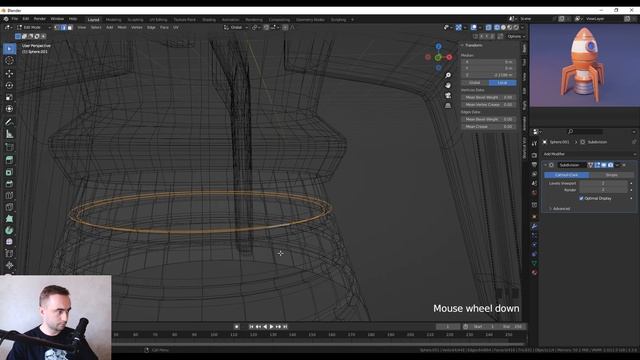Toggle Subdivision modifier edit mode display
The height and width of the screenshot is (360, 640).
(x=597, y=165)
